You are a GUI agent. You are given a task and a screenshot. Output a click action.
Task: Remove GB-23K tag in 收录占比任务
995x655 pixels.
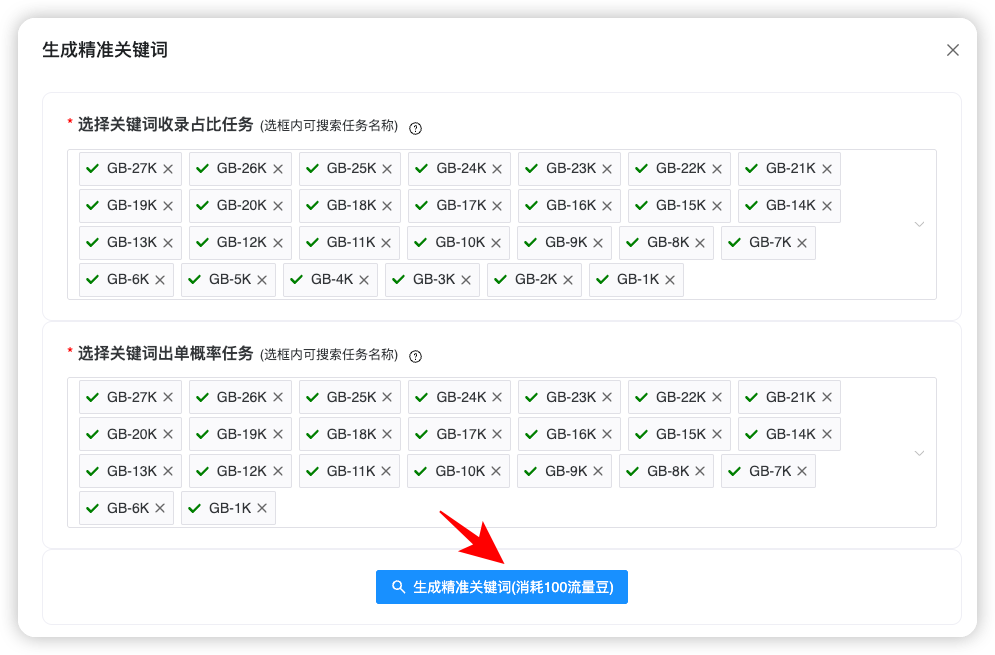click(607, 169)
